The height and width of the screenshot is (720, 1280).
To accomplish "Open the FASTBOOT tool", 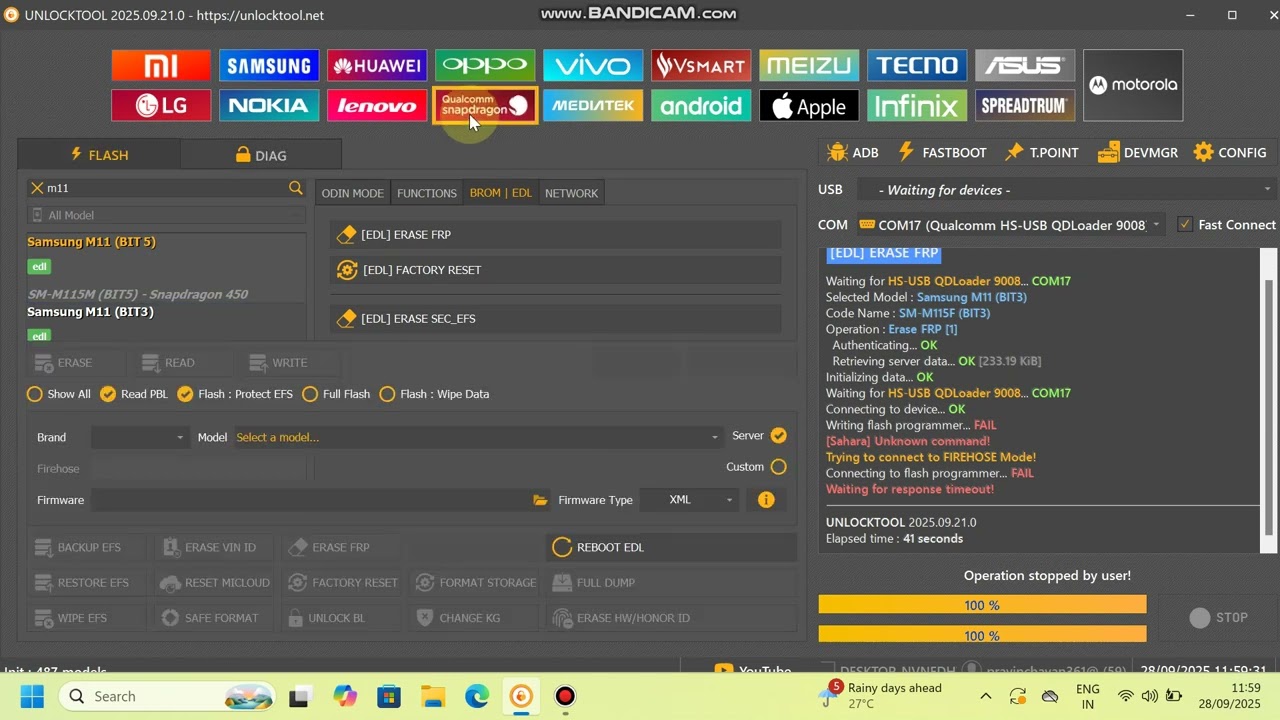I will tap(942, 153).
